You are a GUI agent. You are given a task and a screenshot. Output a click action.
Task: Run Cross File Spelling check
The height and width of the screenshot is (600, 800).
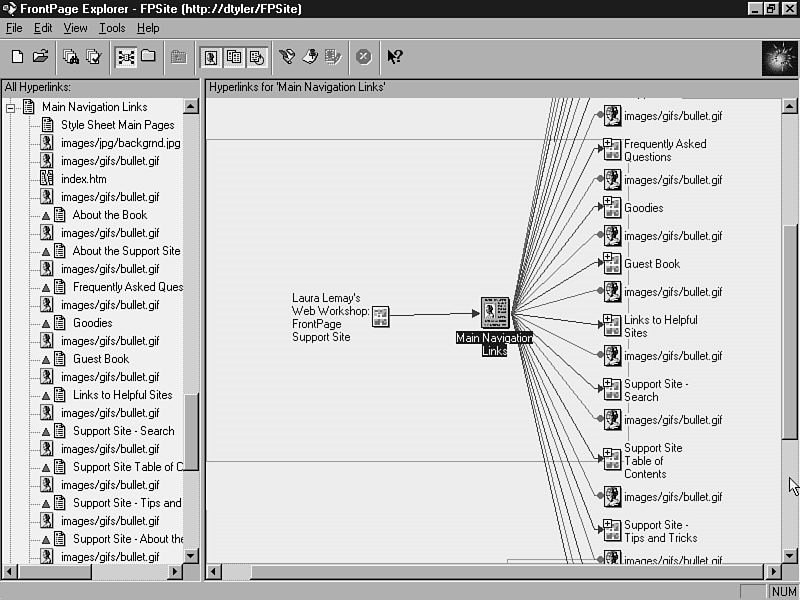pos(94,57)
